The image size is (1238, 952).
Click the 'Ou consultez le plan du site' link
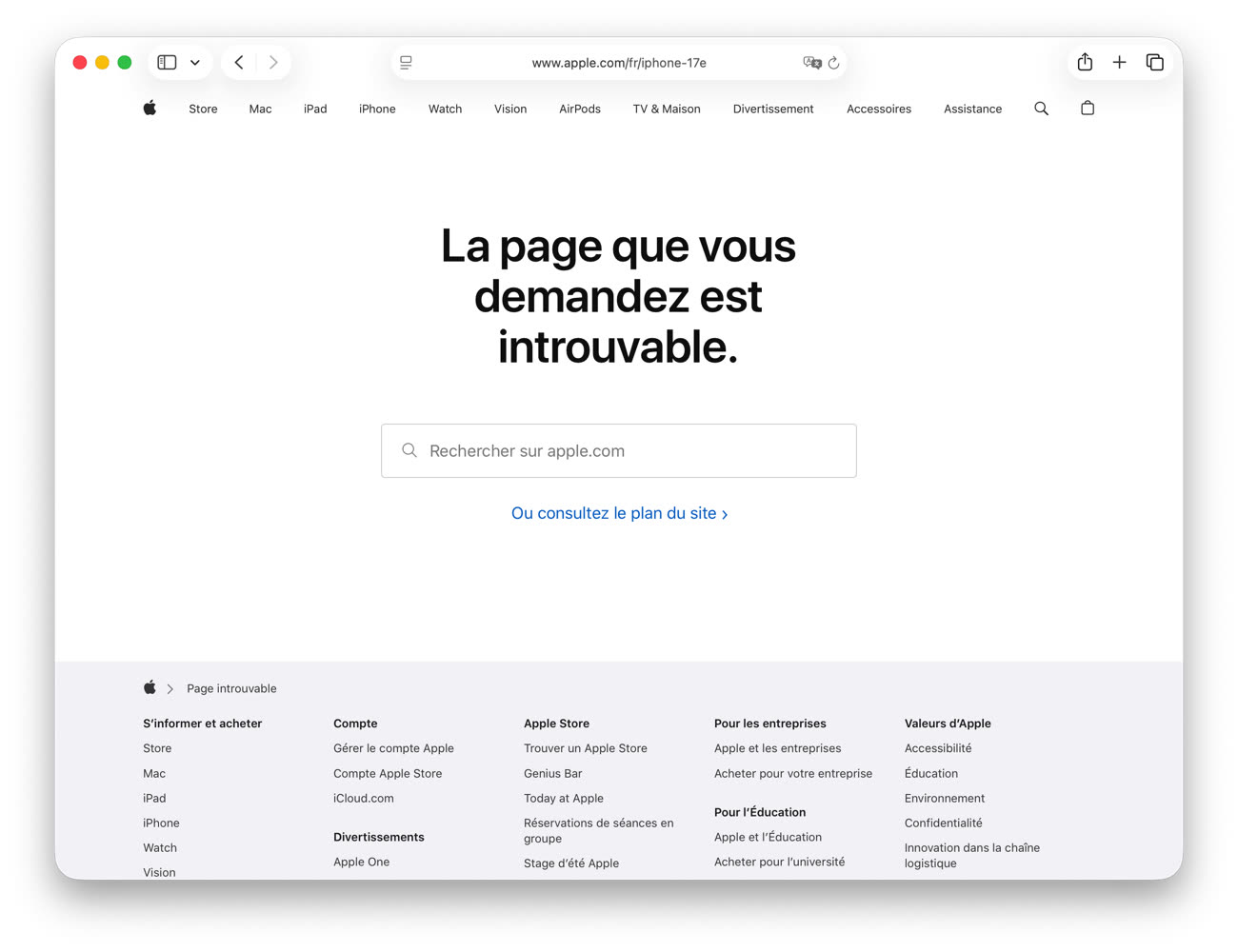619,513
